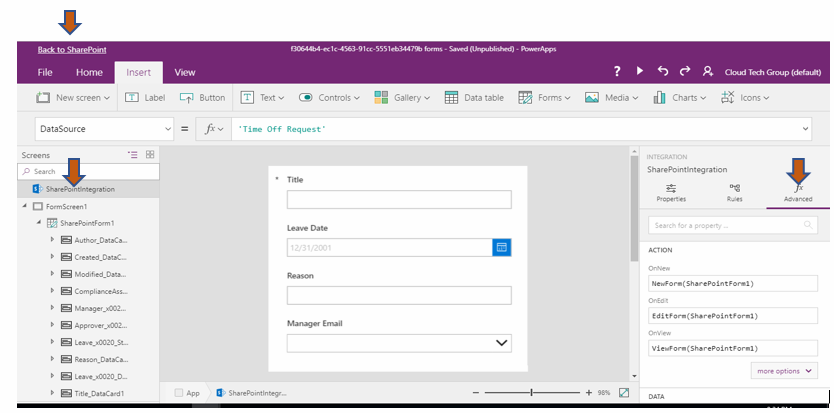This screenshot has width=834, height=413.
Task: Collapse the SharePointForm1 node
Action: coord(38,222)
